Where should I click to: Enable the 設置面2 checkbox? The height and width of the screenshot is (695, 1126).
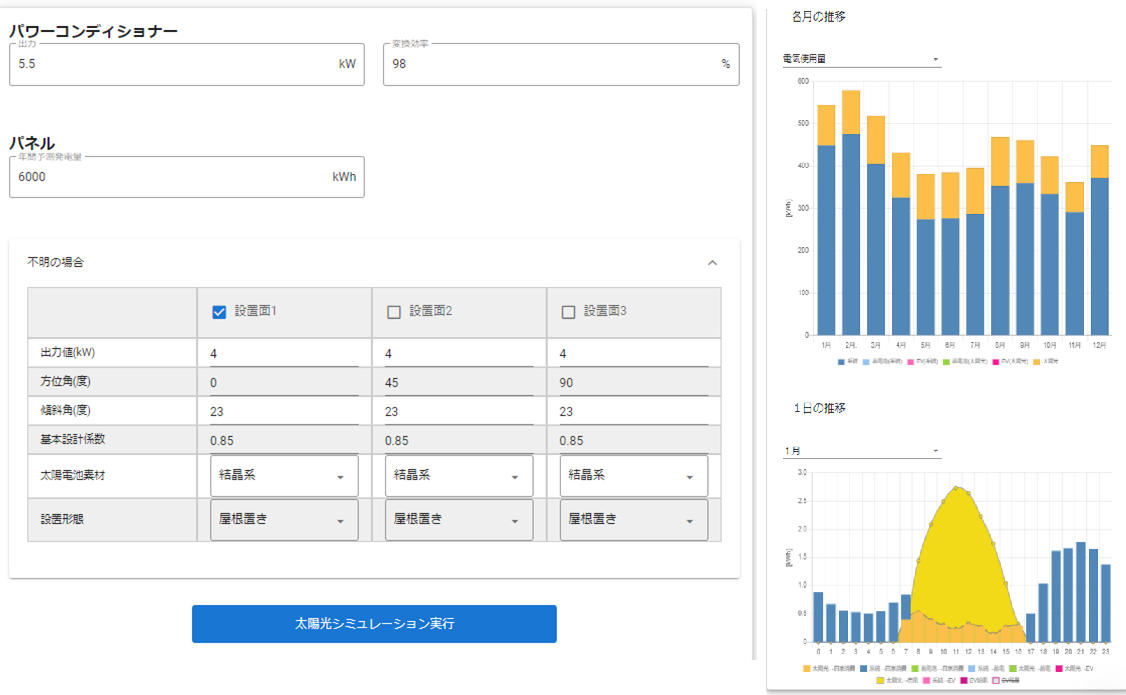tap(394, 312)
